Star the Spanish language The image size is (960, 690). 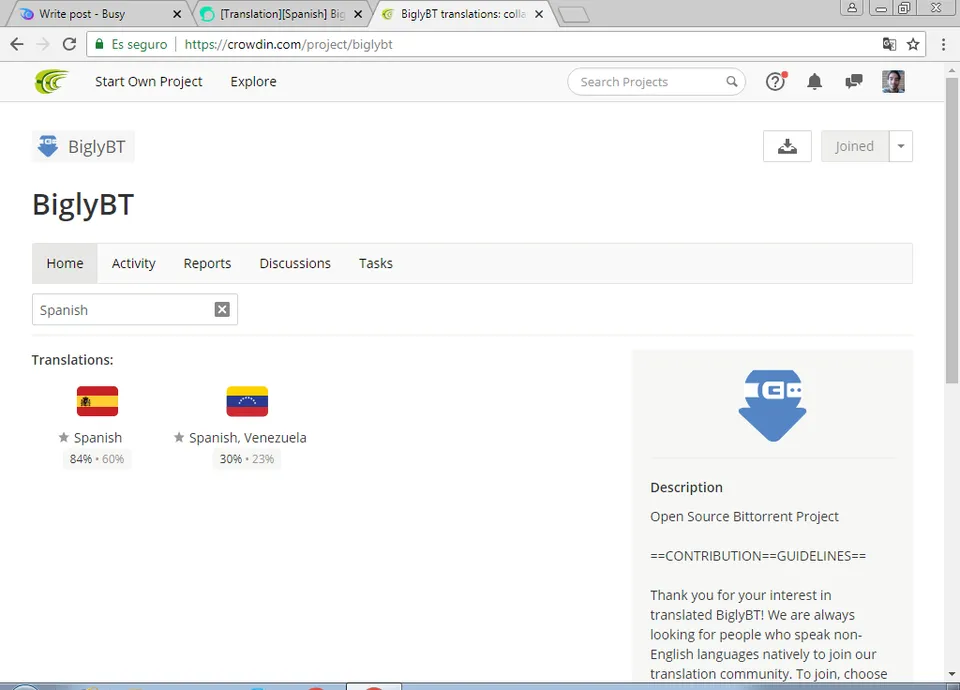pyautogui.click(x=64, y=437)
